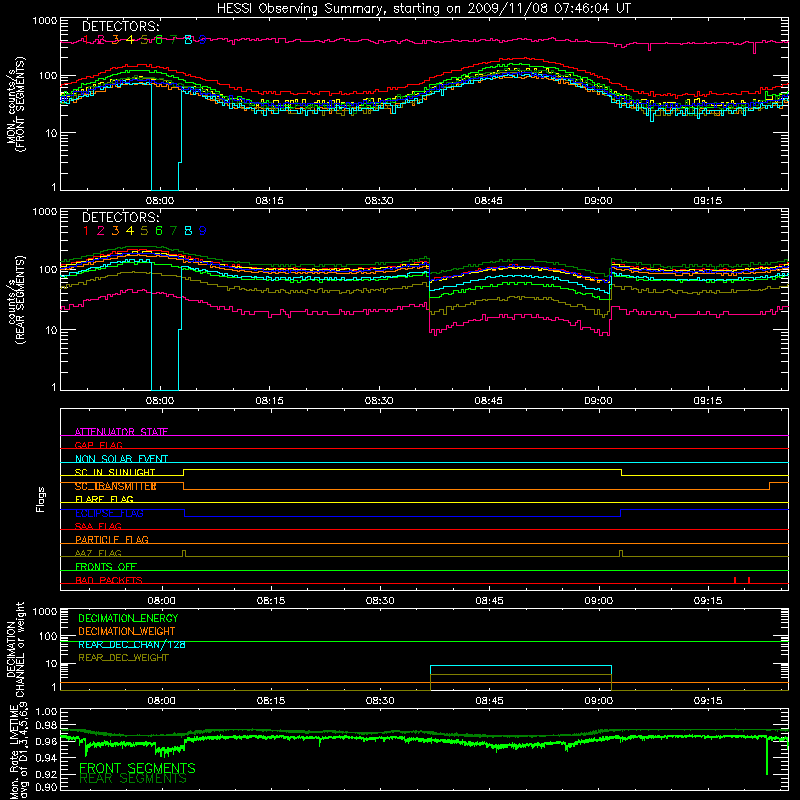Select detector 4 in the rear segments legend

[x=130, y=231]
